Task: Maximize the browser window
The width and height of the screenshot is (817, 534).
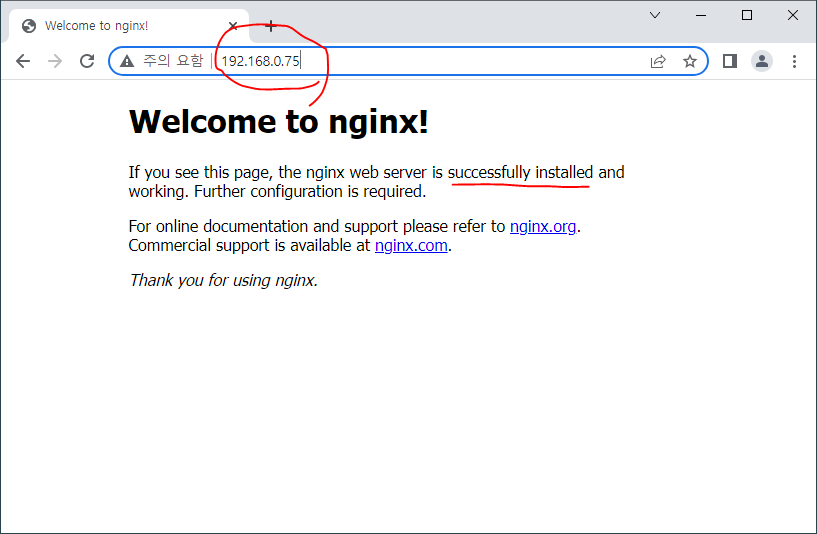Action: [747, 15]
